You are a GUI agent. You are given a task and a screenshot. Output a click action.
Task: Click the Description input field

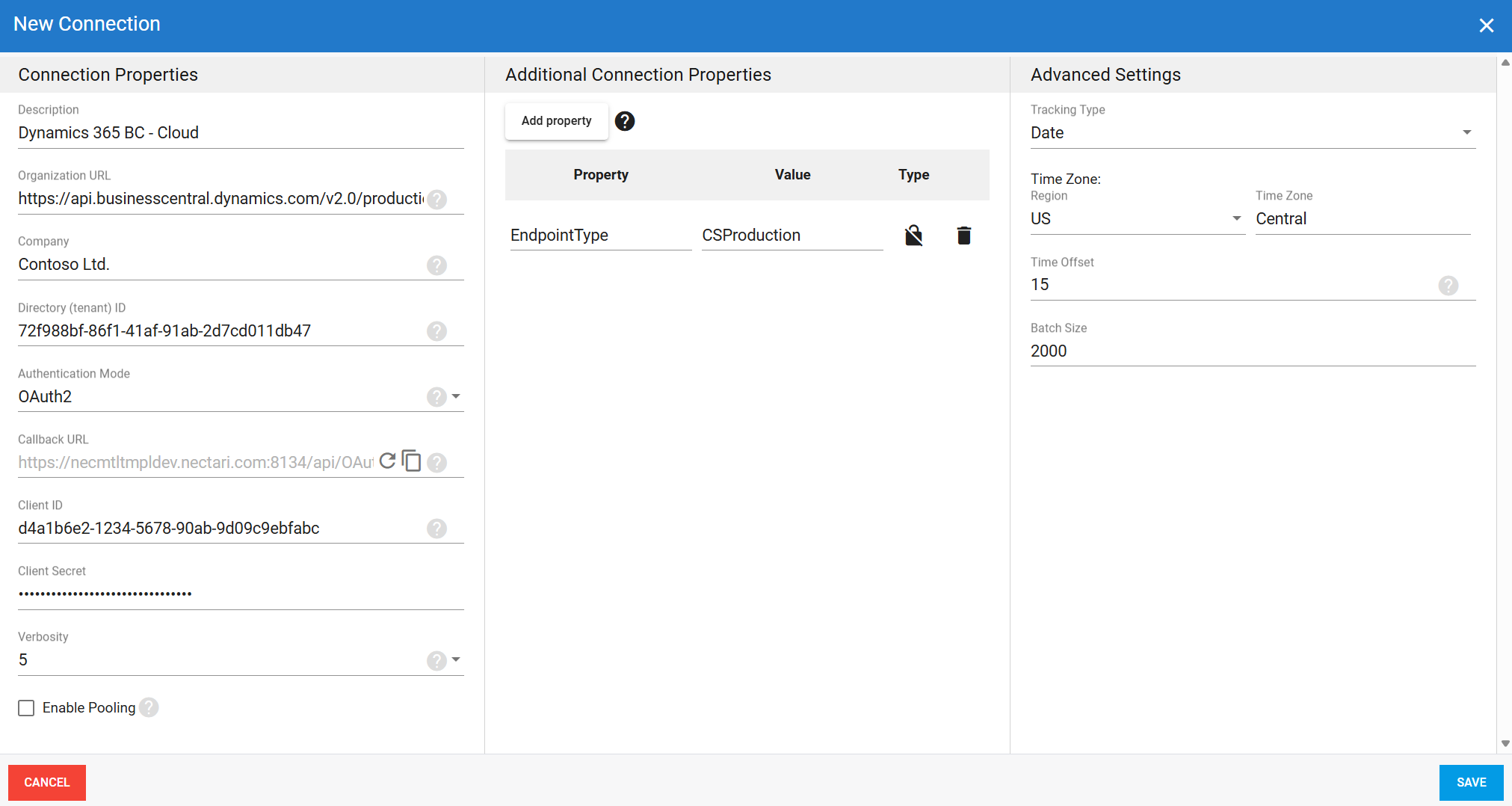click(241, 133)
